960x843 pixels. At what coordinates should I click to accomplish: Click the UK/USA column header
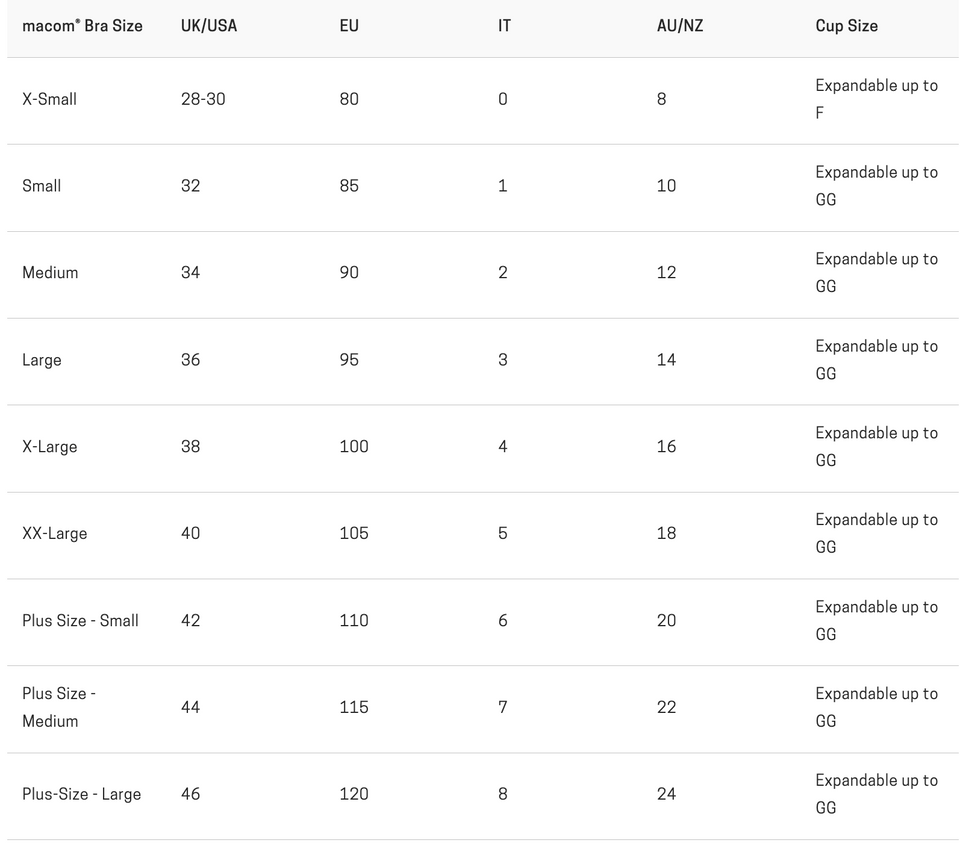pyautogui.click(x=209, y=26)
